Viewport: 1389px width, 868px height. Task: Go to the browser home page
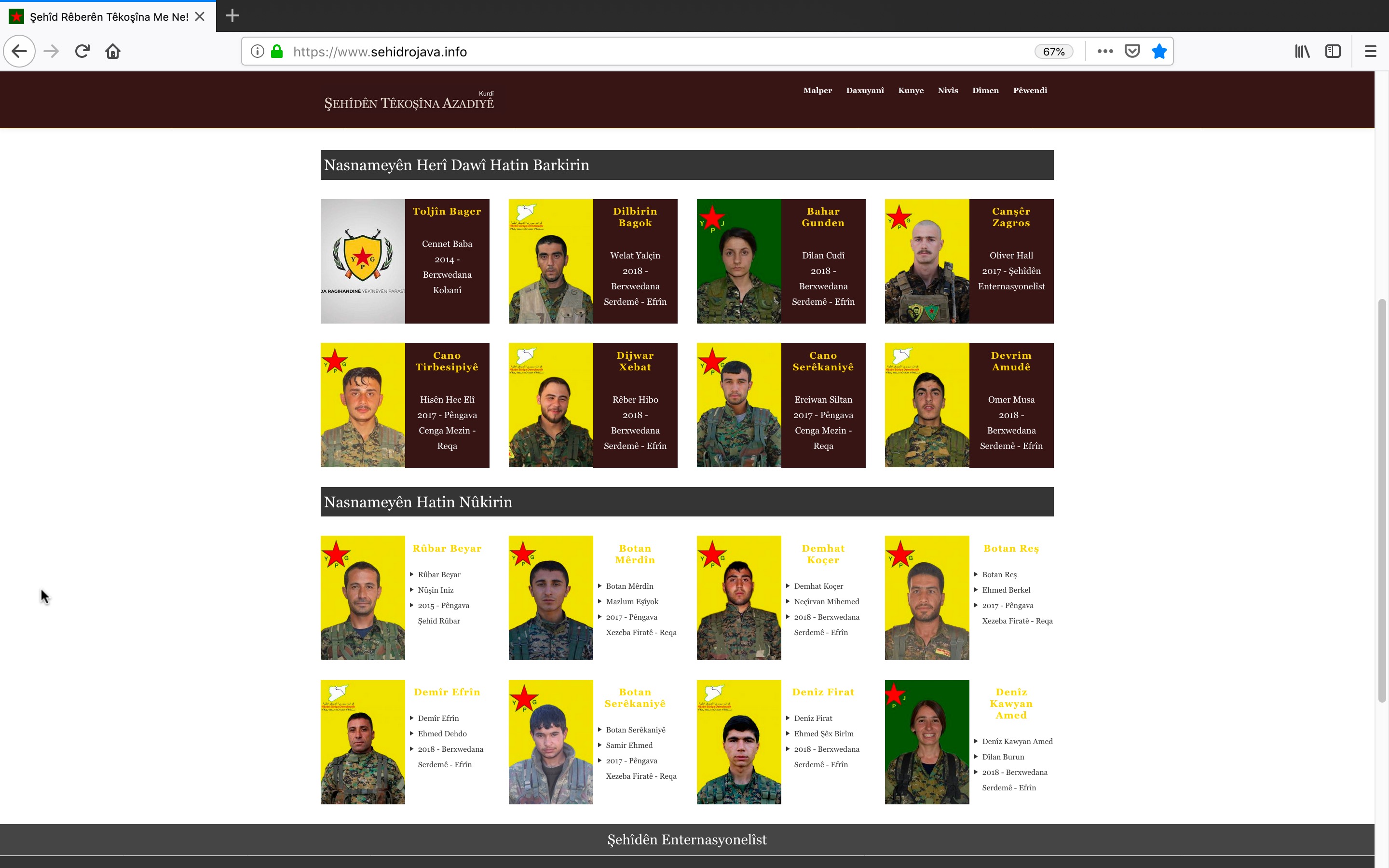[112, 52]
